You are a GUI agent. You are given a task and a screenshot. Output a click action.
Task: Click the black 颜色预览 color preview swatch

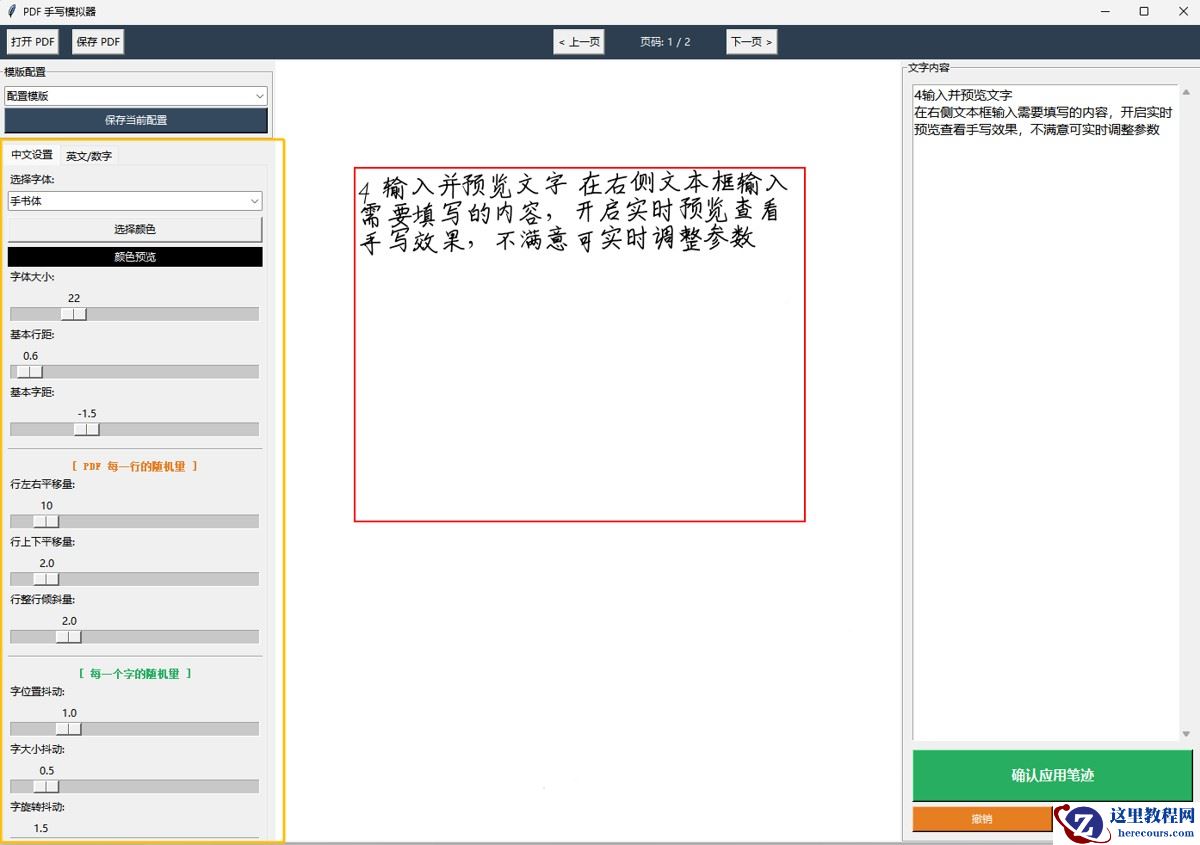135,256
